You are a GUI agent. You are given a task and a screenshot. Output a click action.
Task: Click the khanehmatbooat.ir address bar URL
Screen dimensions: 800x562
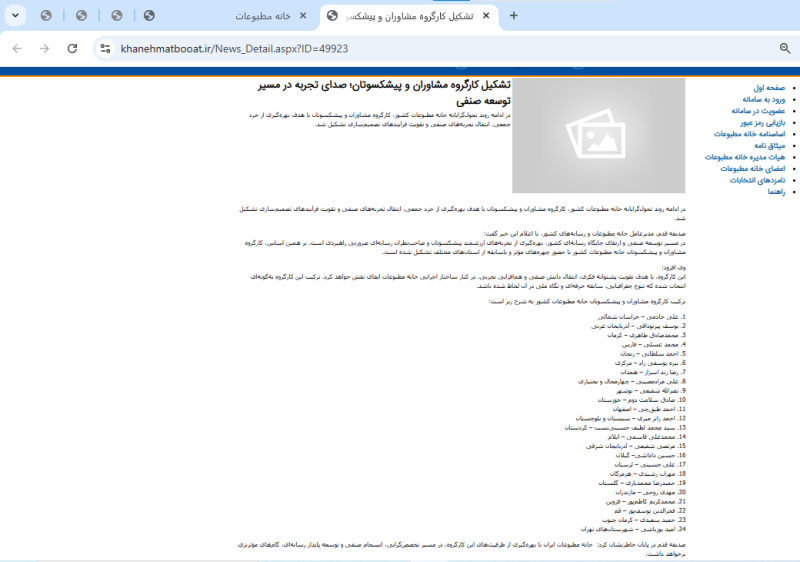234,48
